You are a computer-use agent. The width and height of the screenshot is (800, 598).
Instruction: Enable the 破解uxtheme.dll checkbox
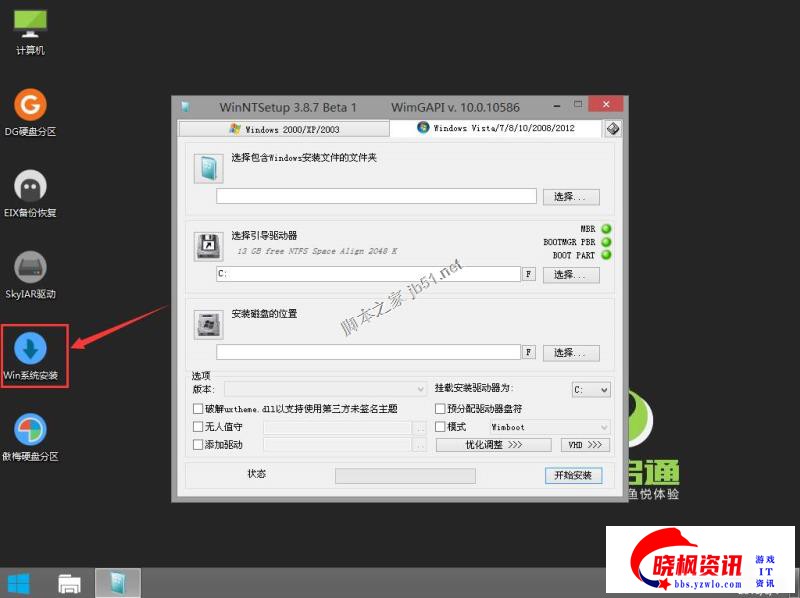click(x=197, y=409)
